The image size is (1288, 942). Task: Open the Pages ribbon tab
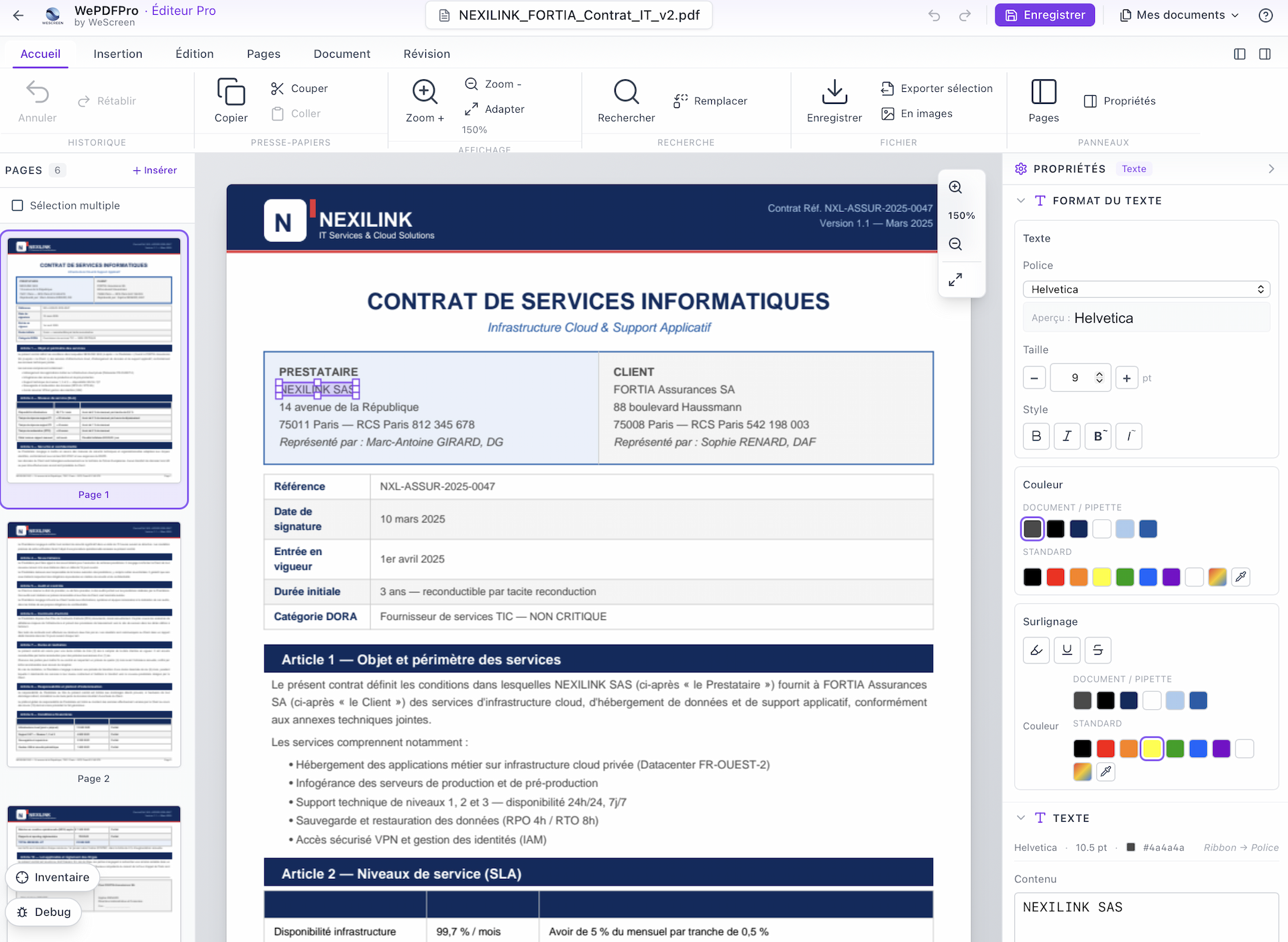[264, 54]
